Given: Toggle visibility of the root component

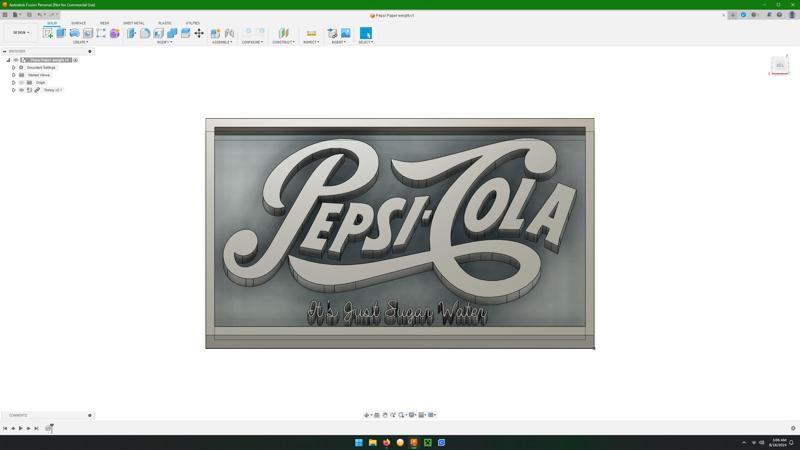Looking at the screenshot, I should tap(16, 60).
